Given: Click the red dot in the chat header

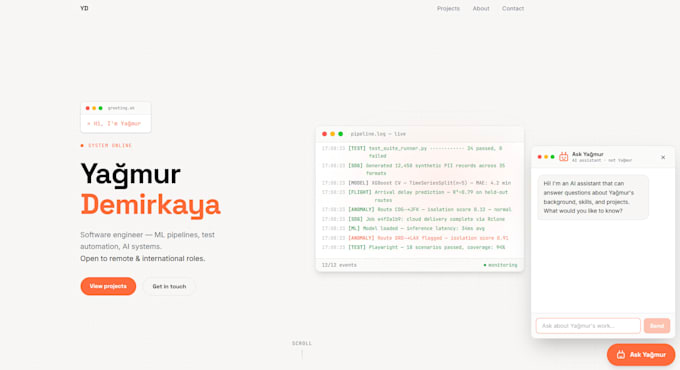Looking at the screenshot, I should click(539, 157).
